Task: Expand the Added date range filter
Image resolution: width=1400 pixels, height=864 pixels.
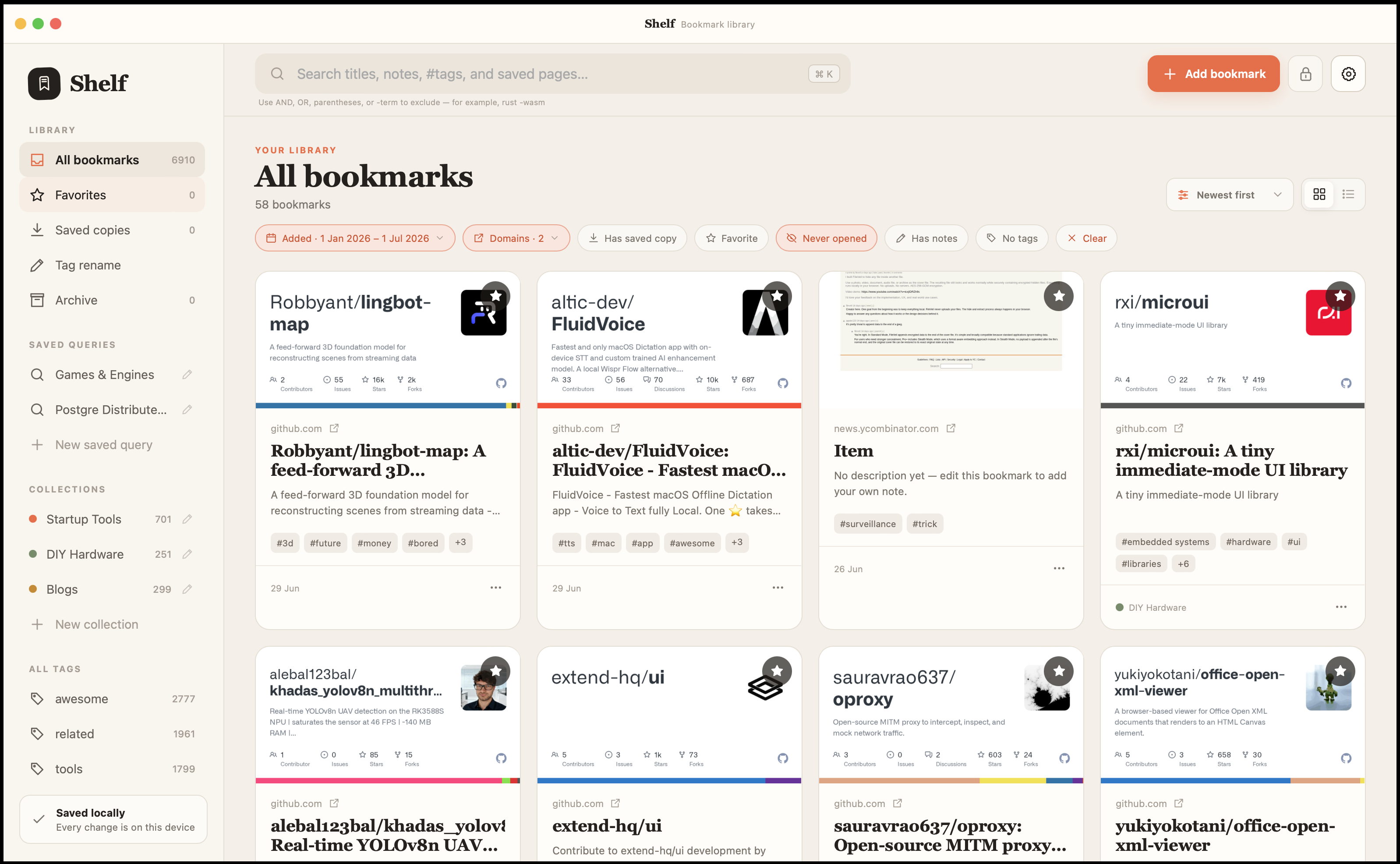Action: pyautogui.click(x=355, y=238)
